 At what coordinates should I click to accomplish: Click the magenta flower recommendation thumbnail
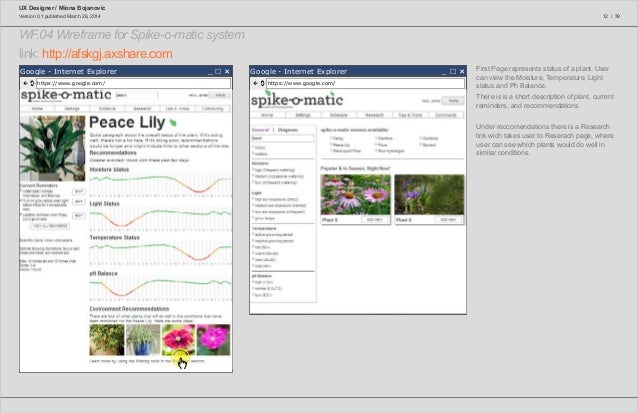click(213, 340)
